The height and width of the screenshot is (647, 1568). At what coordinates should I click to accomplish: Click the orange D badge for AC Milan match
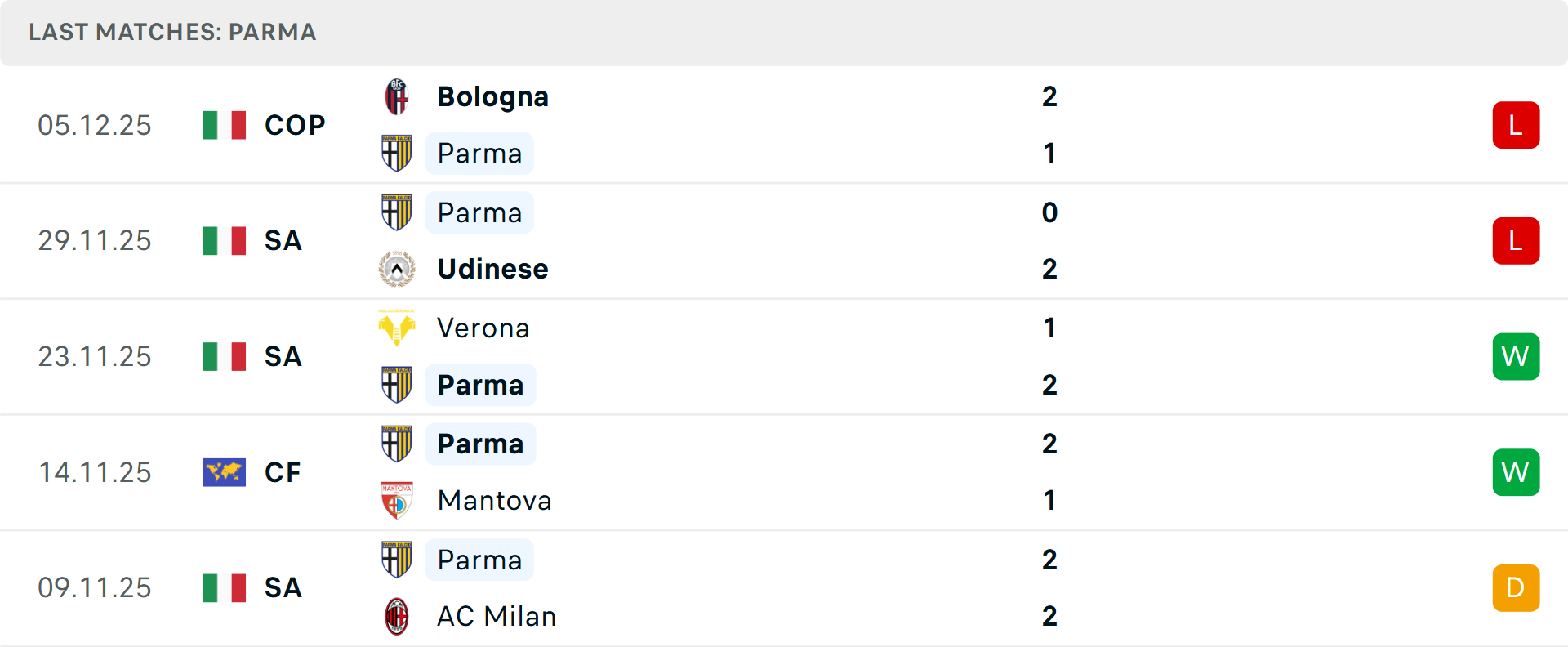pos(1516,588)
